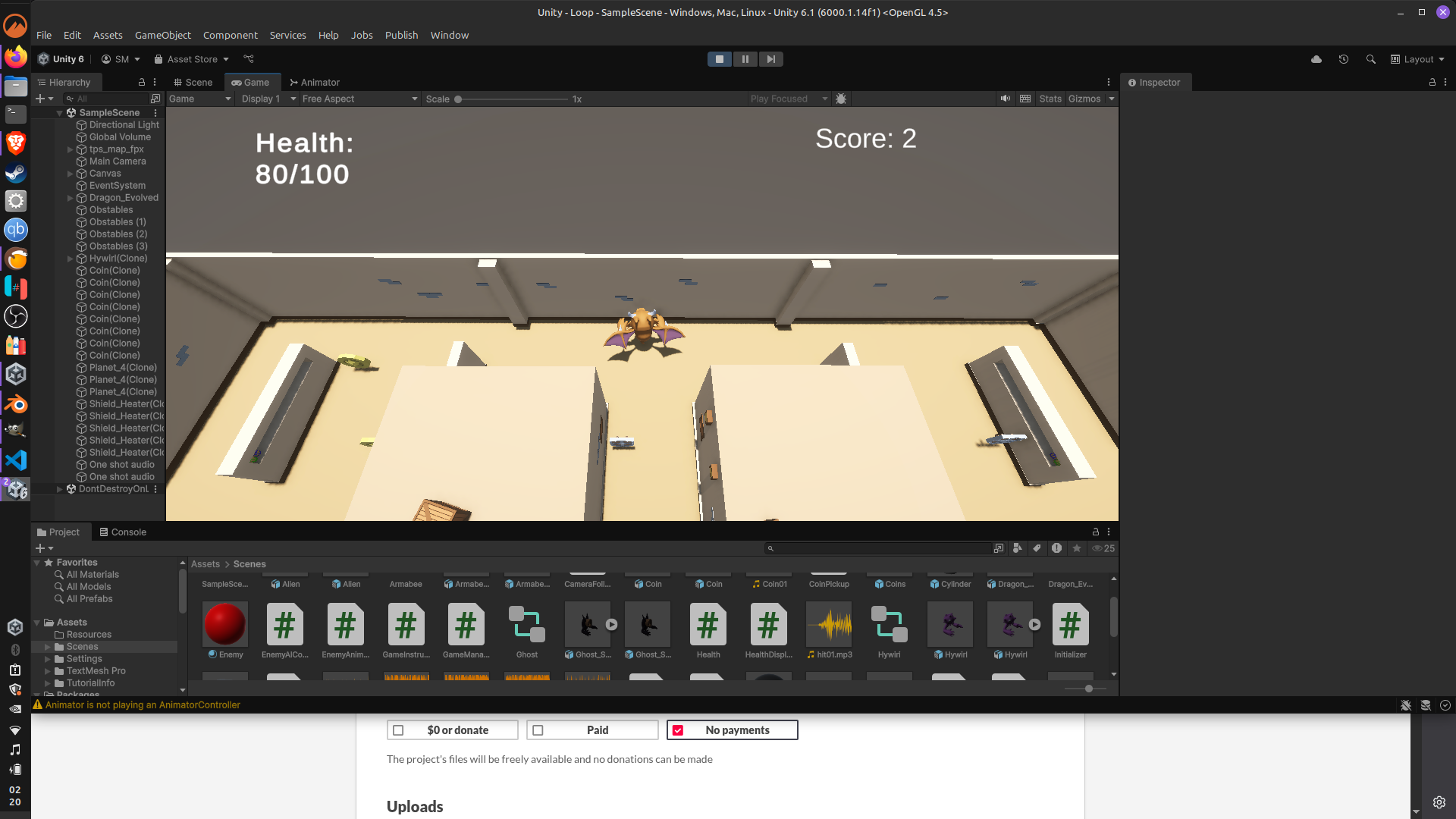Mute game audio with the speaker icon
This screenshot has height=819, width=1456.
(1005, 99)
